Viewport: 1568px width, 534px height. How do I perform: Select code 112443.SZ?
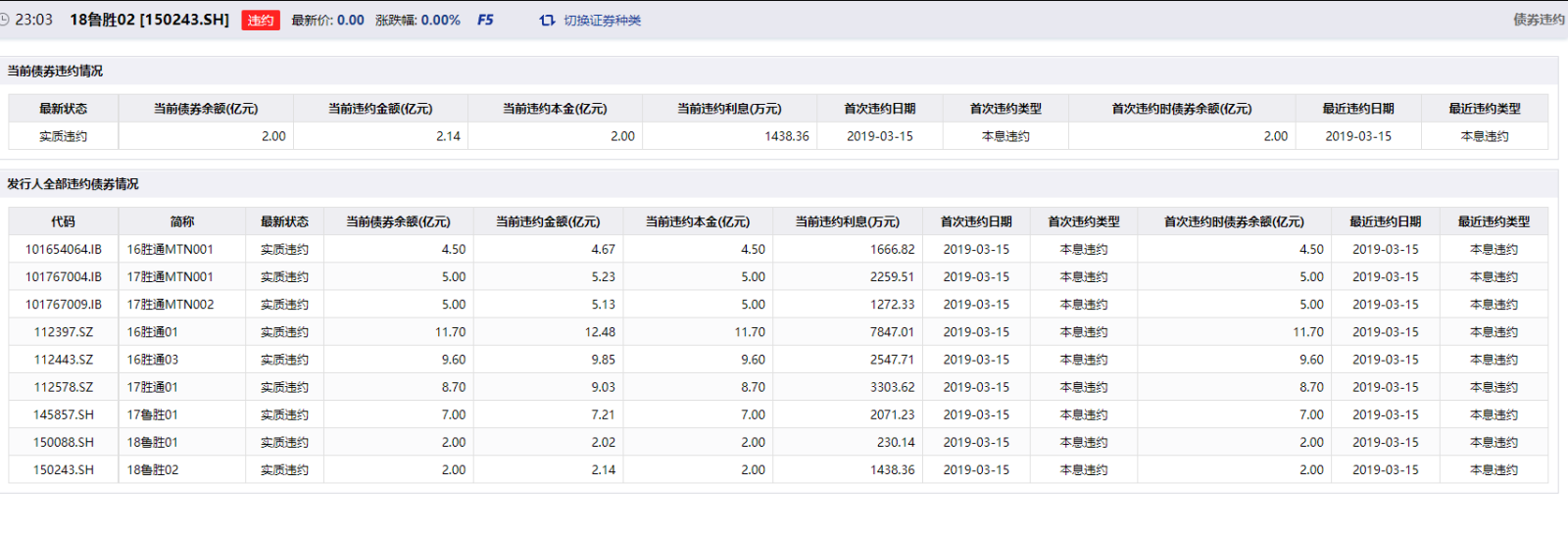[x=64, y=360]
